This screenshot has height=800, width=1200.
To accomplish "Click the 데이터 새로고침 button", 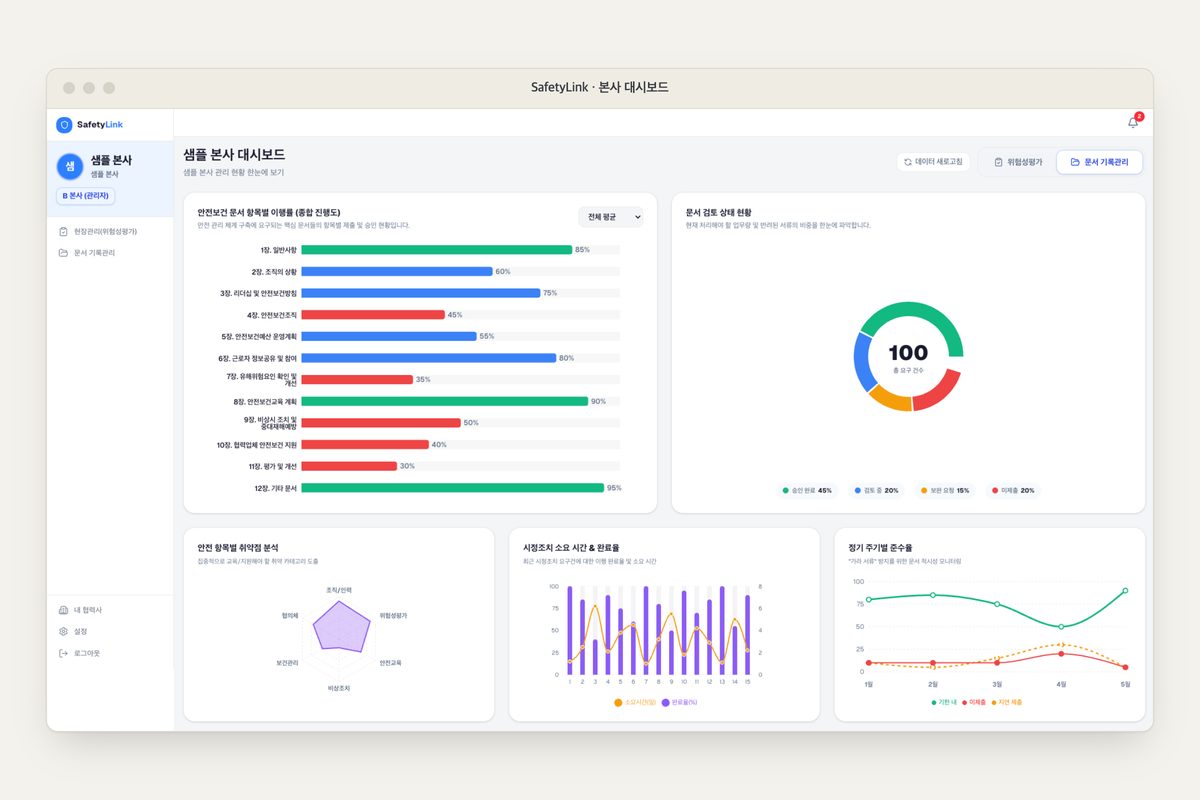I will pyautogui.click(x=933, y=162).
